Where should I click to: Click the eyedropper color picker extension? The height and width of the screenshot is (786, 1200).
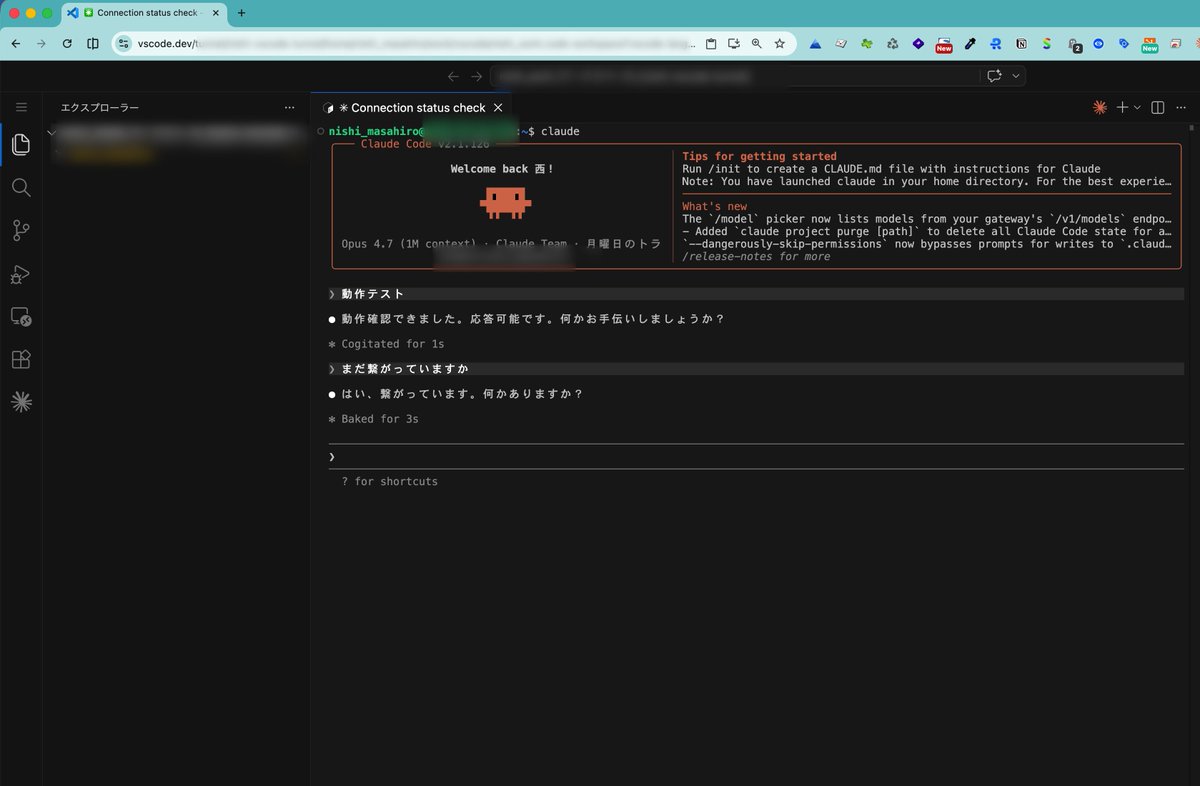[970, 44]
